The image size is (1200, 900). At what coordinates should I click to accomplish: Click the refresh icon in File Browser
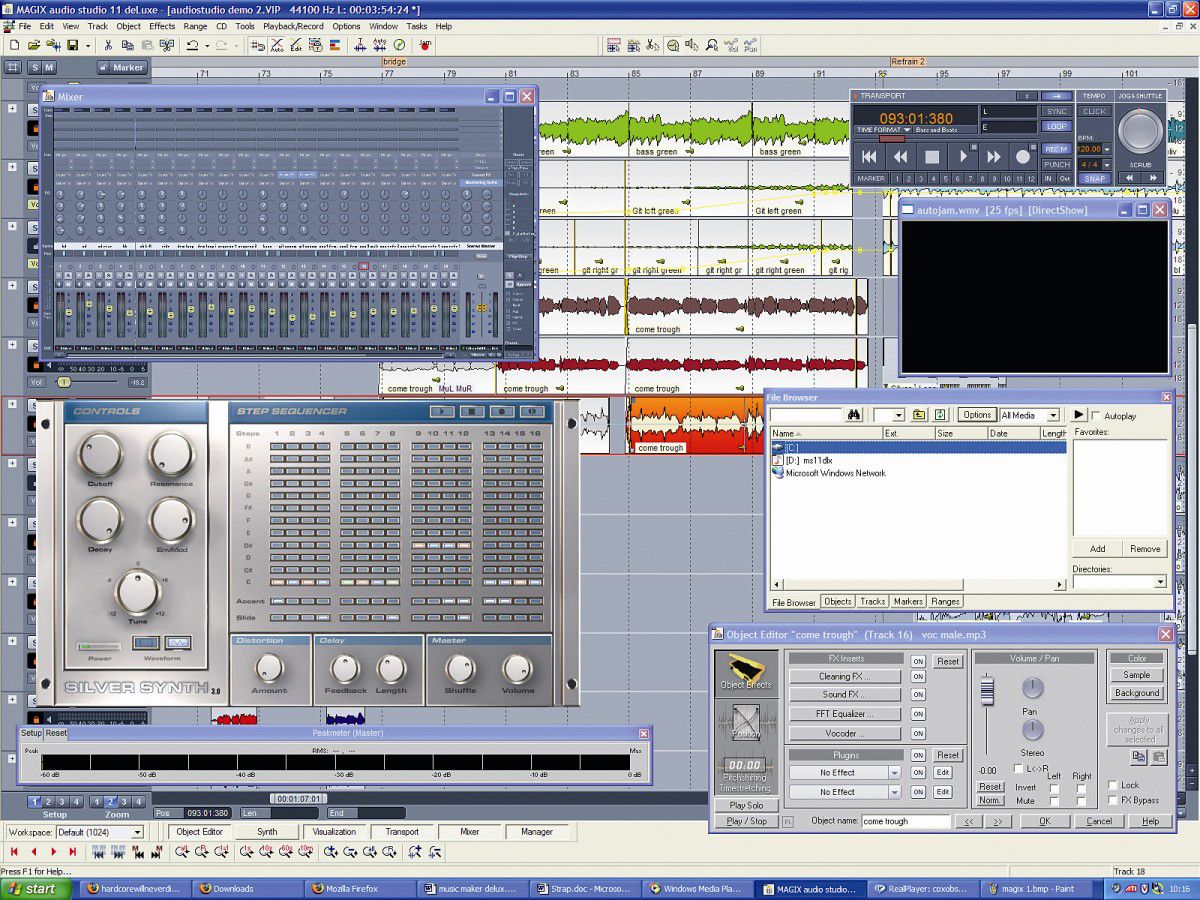pyautogui.click(x=939, y=415)
